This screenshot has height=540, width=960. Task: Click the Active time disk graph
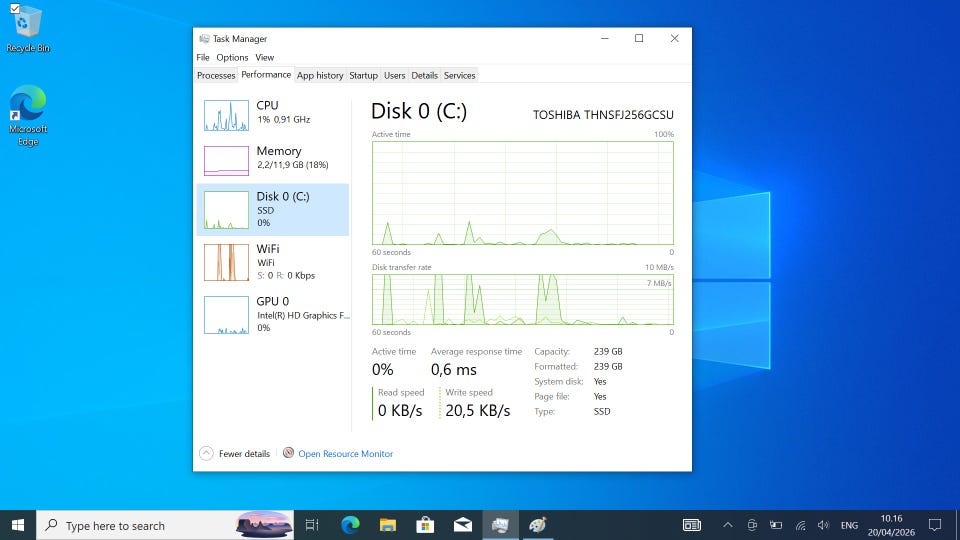tap(523, 193)
